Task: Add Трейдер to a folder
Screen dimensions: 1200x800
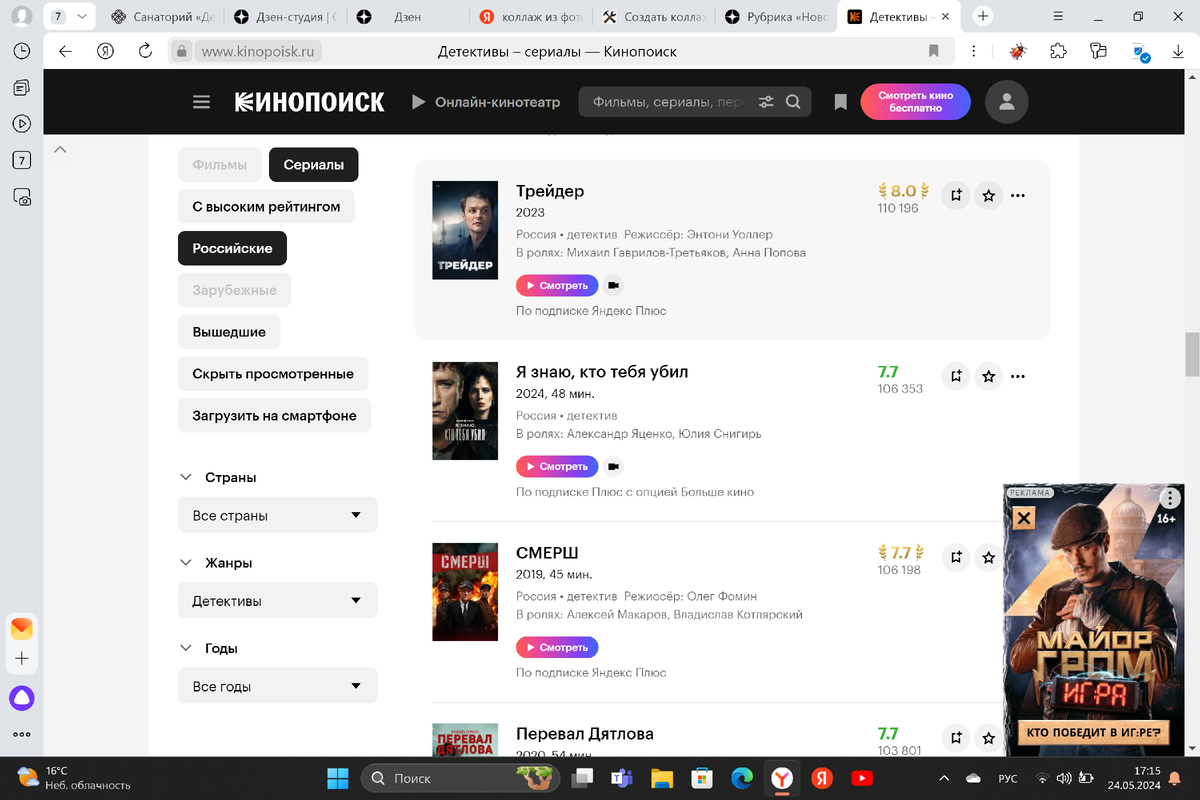Action: [x=956, y=195]
